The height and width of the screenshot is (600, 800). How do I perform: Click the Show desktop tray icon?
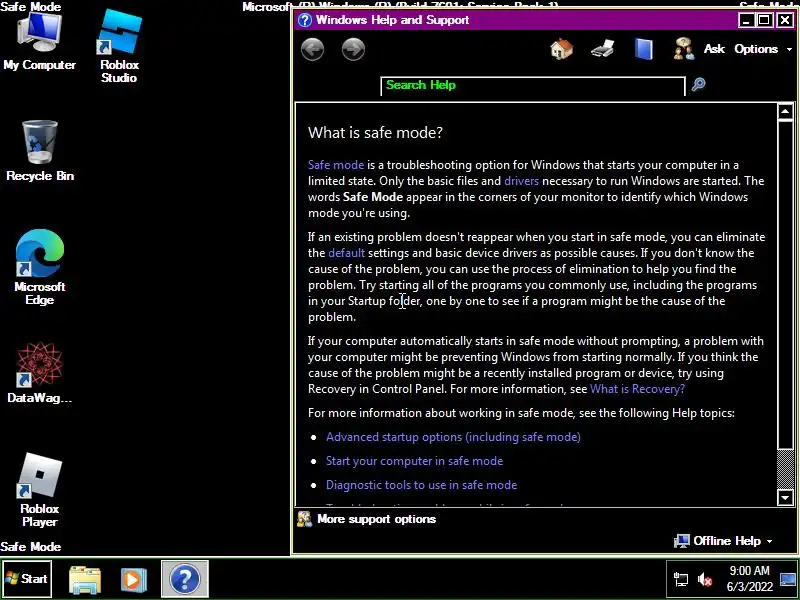point(789,579)
